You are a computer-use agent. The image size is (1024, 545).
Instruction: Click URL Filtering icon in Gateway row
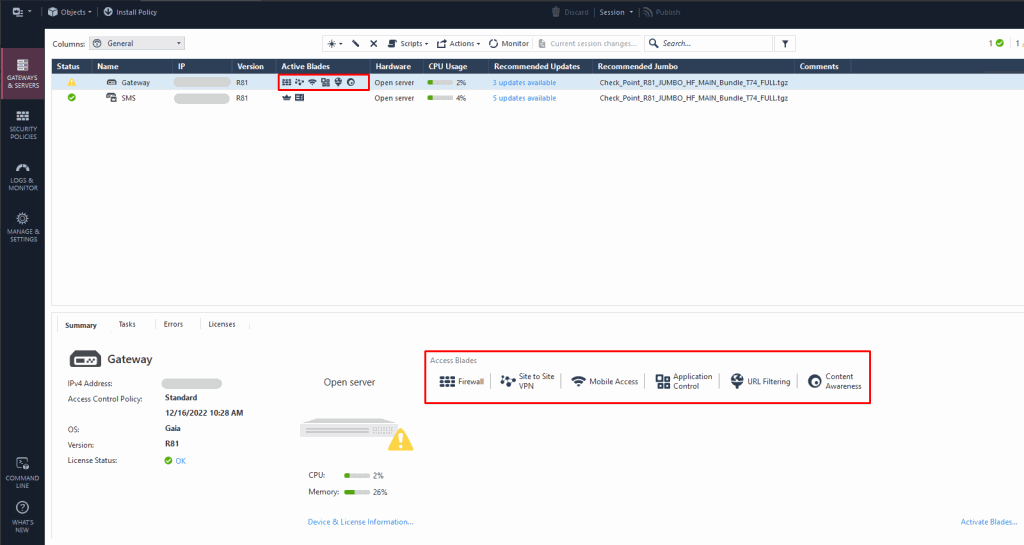(338, 82)
